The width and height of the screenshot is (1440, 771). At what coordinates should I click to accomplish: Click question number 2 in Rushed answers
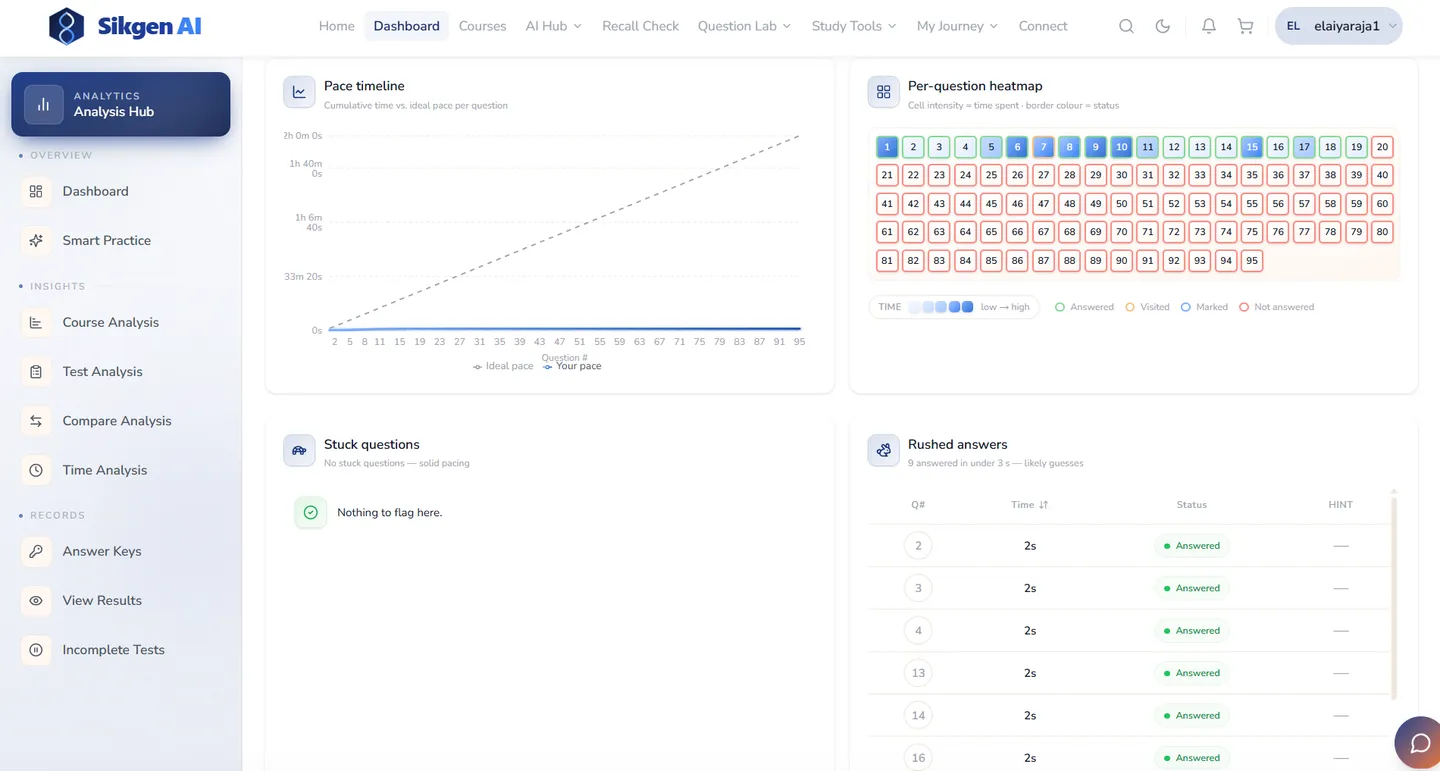coord(918,546)
